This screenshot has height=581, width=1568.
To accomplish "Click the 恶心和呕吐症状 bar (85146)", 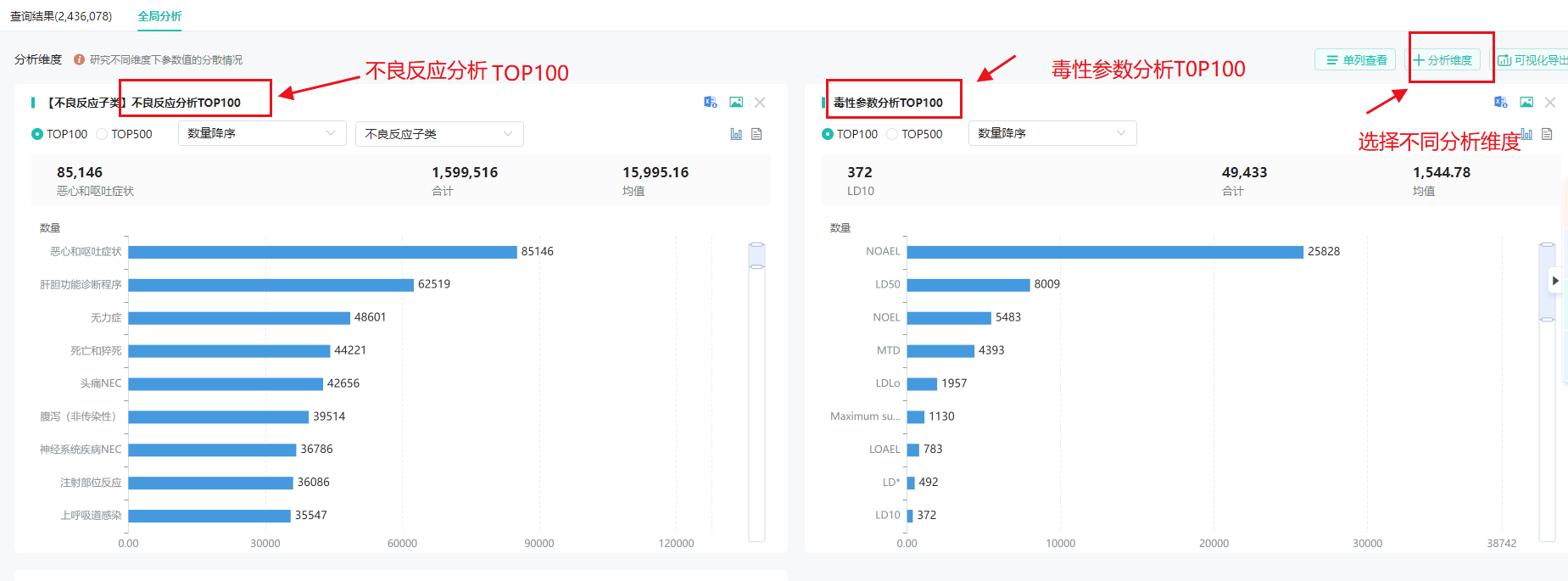I will (x=322, y=252).
